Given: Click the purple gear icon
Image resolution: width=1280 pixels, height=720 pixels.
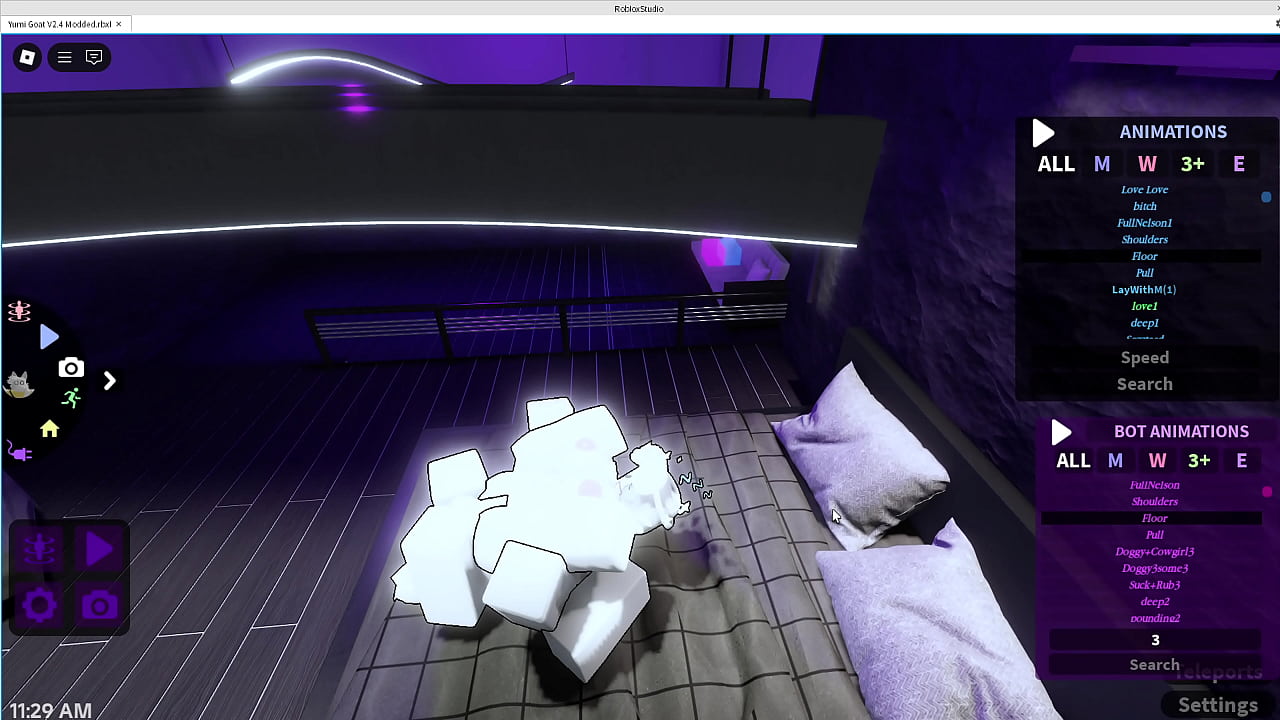Looking at the screenshot, I should [x=40, y=605].
